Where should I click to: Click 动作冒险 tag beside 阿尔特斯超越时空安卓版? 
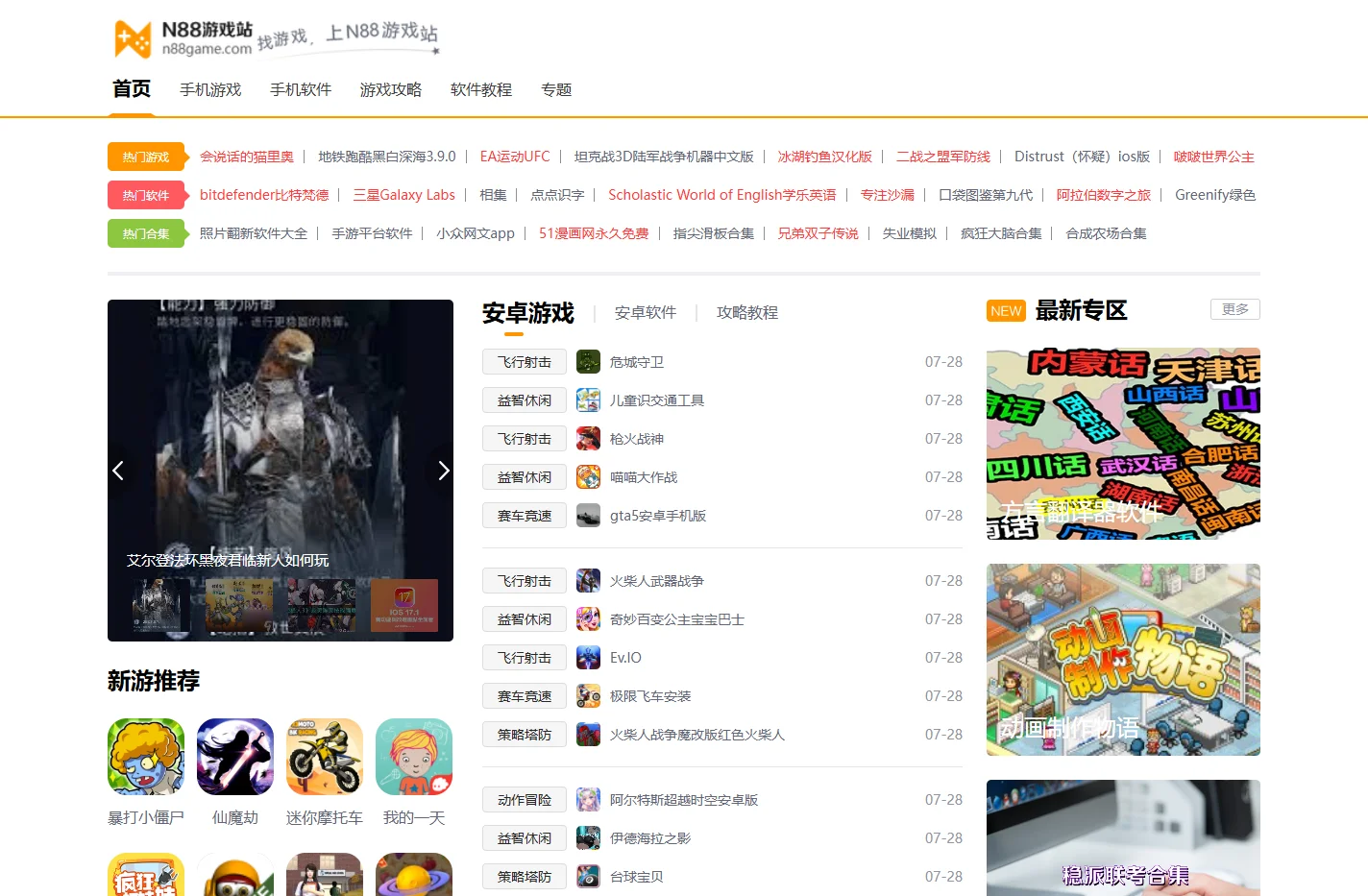(x=525, y=800)
